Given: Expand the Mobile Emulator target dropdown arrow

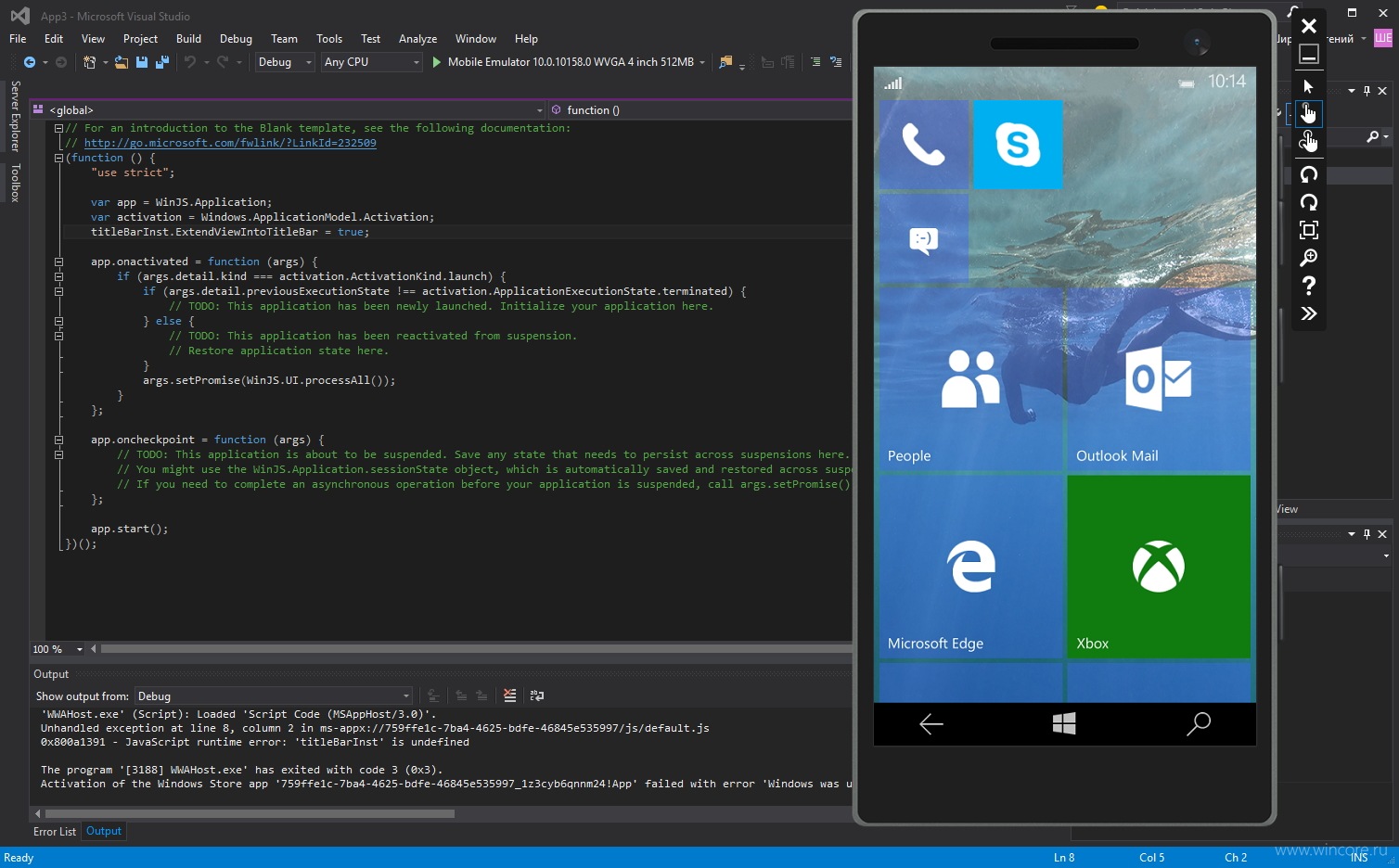Looking at the screenshot, I should 702,62.
